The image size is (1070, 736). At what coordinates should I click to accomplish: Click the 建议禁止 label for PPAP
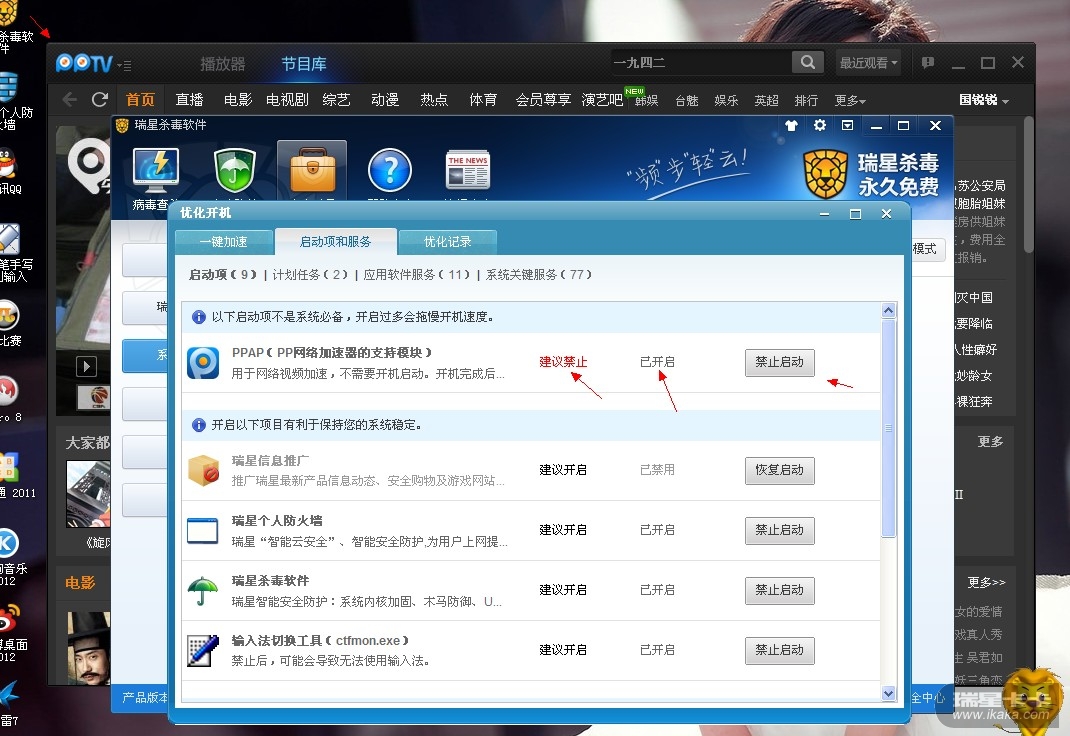pos(563,362)
